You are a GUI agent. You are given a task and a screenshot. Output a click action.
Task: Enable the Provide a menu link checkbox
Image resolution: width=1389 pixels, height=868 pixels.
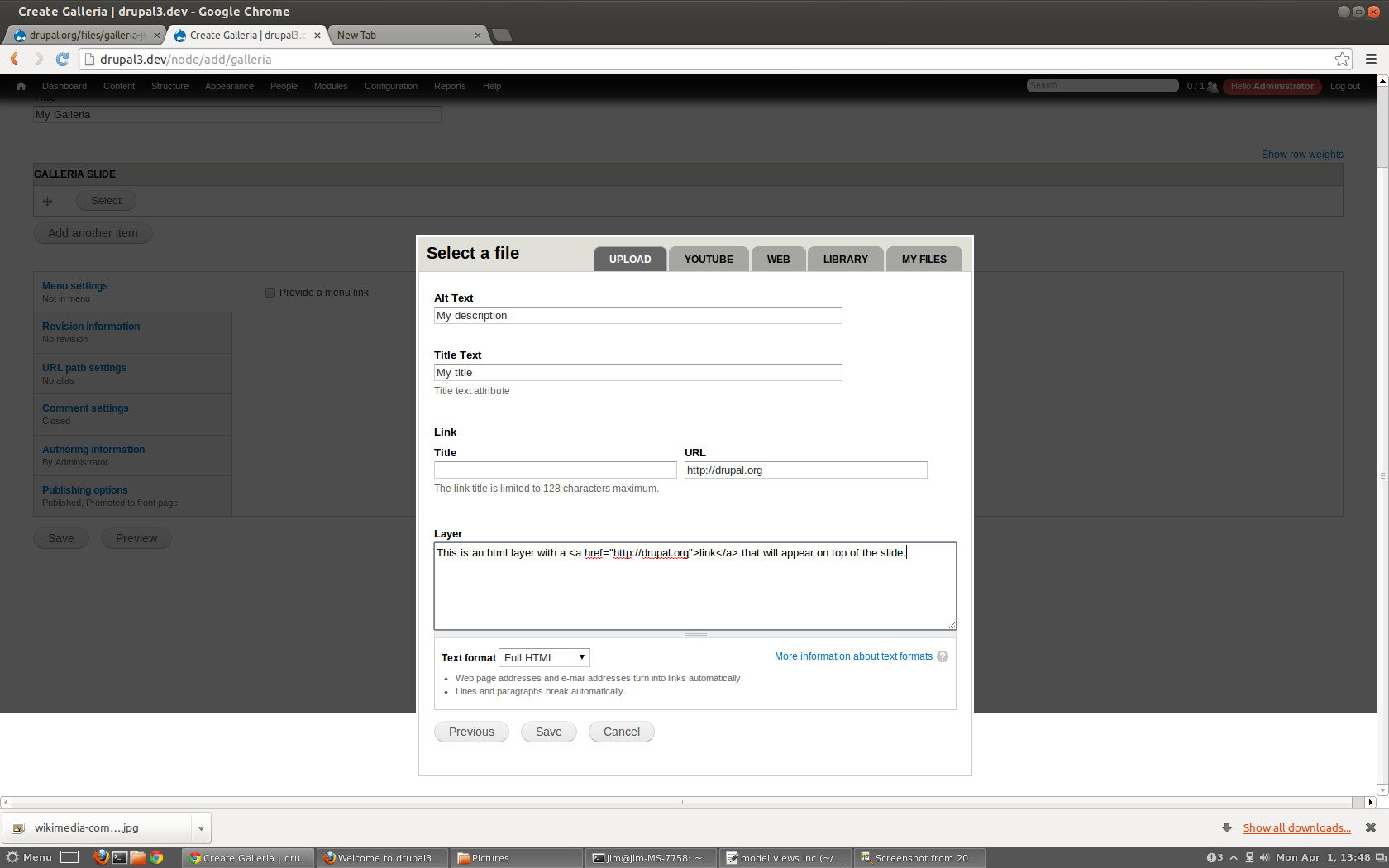(x=270, y=292)
